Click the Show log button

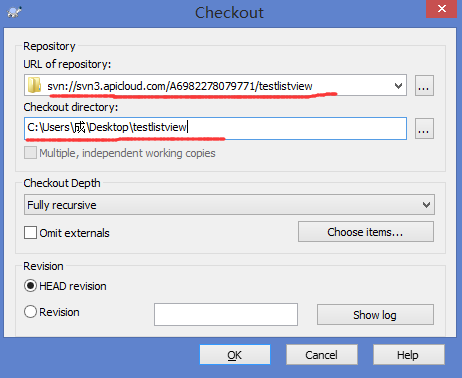[x=375, y=314]
